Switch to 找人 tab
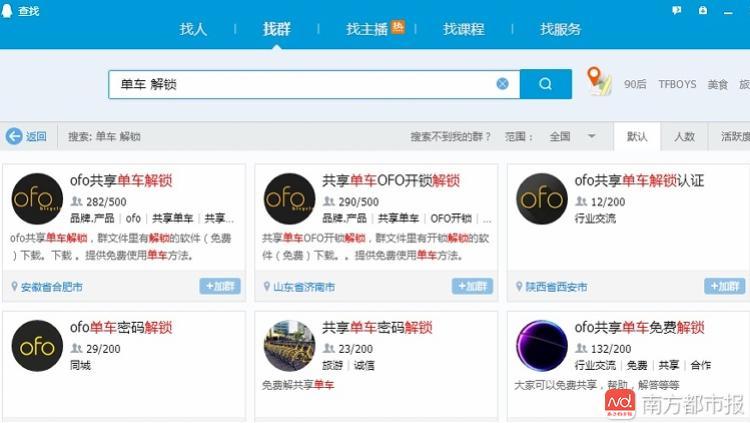The height and width of the screenshot is (423, 750). click(x=193, y=29)
